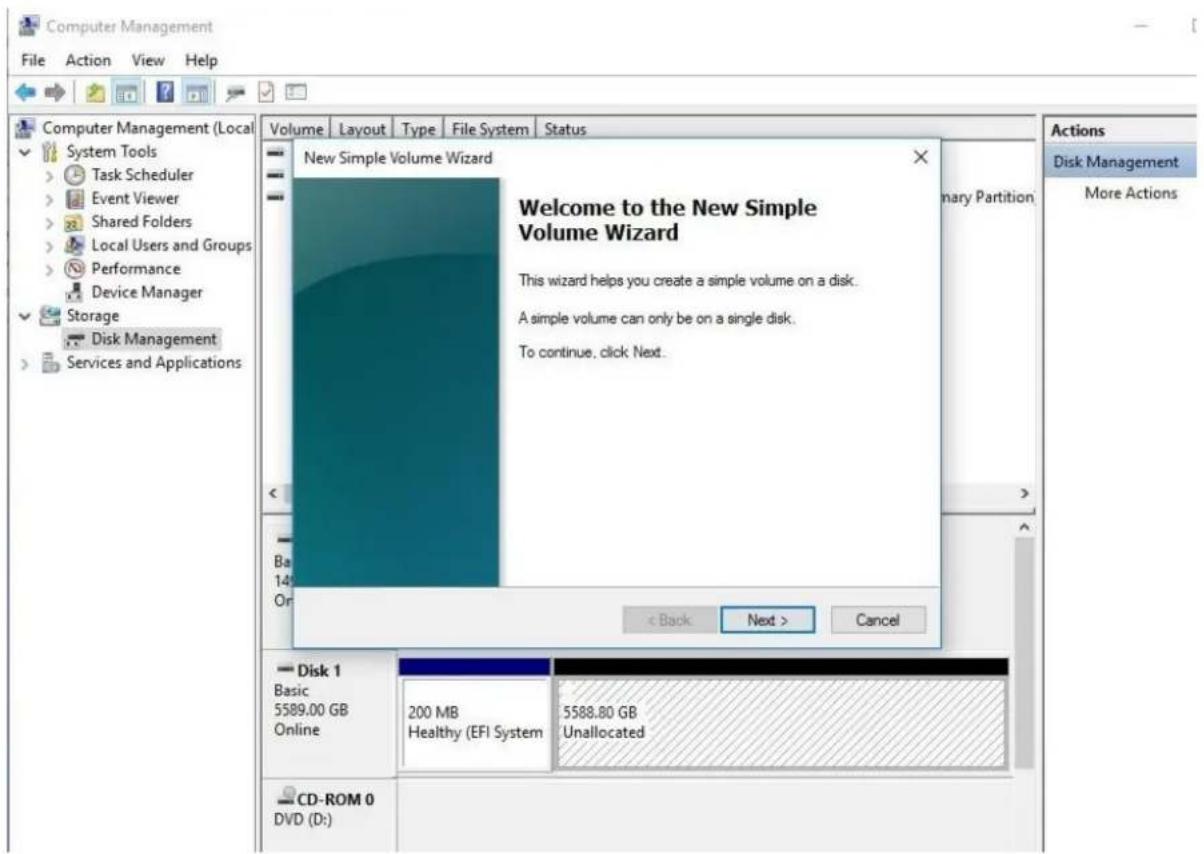Expand the Services and Applications node
This screenshot has height=854, width=1204.
(25, 363)
